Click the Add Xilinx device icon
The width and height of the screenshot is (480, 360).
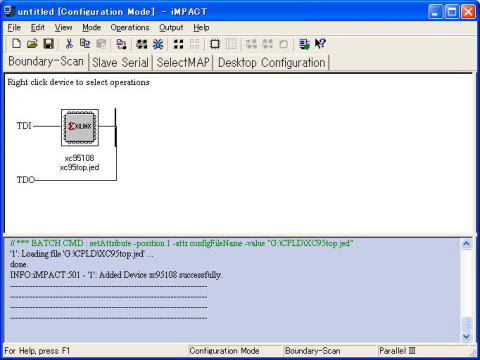(x=121, y=44)
